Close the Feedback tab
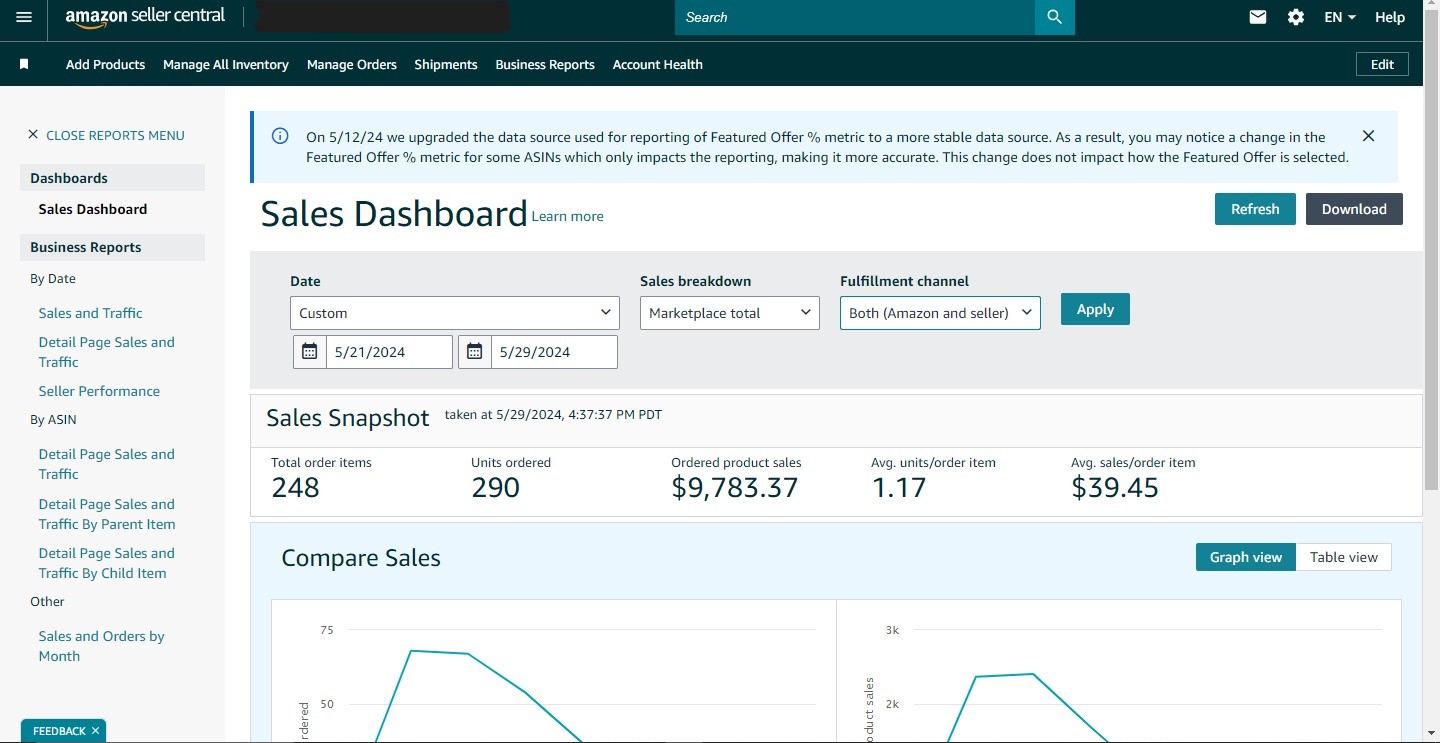The width and height of the screenshot is (1440, 743). 95,731
